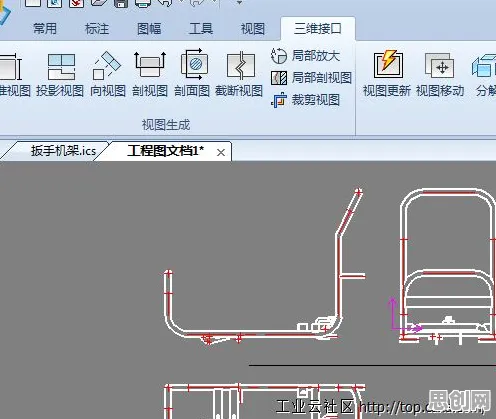
Task: Activate the 剖面图 cross-section tool
Action: (x=192, y=74)
